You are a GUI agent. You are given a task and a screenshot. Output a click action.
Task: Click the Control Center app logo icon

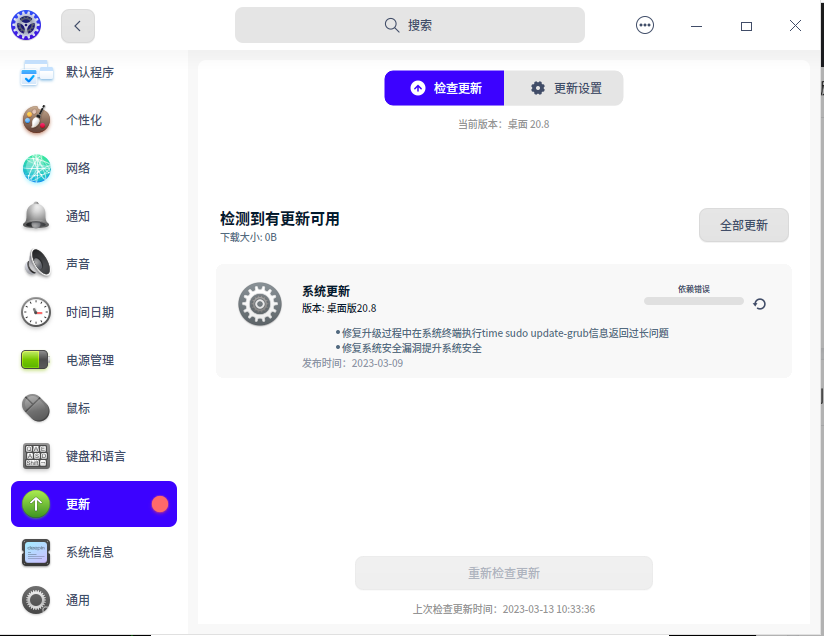tap(26, 25)
